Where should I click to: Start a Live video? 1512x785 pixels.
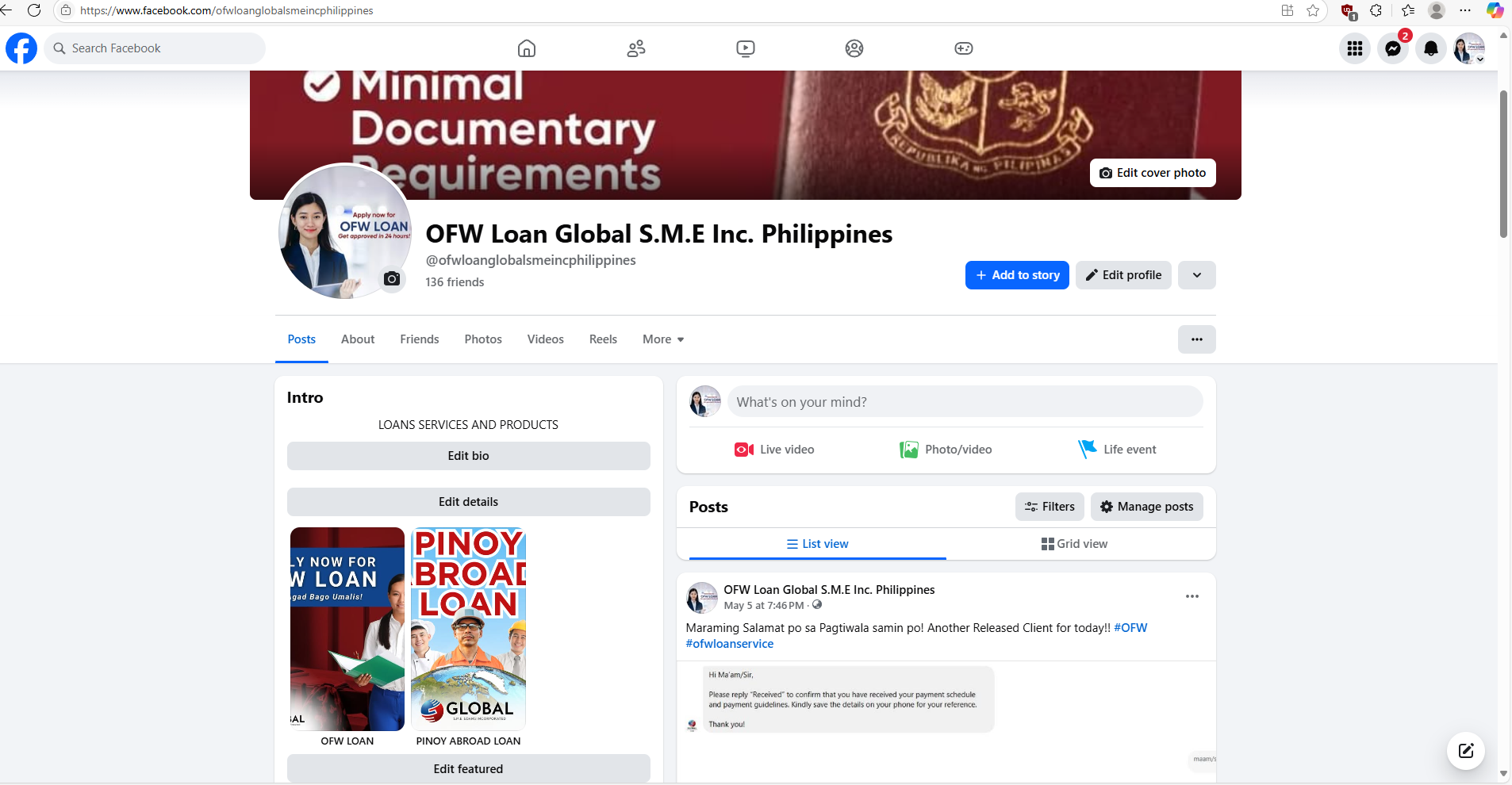(x=774, y=450)
